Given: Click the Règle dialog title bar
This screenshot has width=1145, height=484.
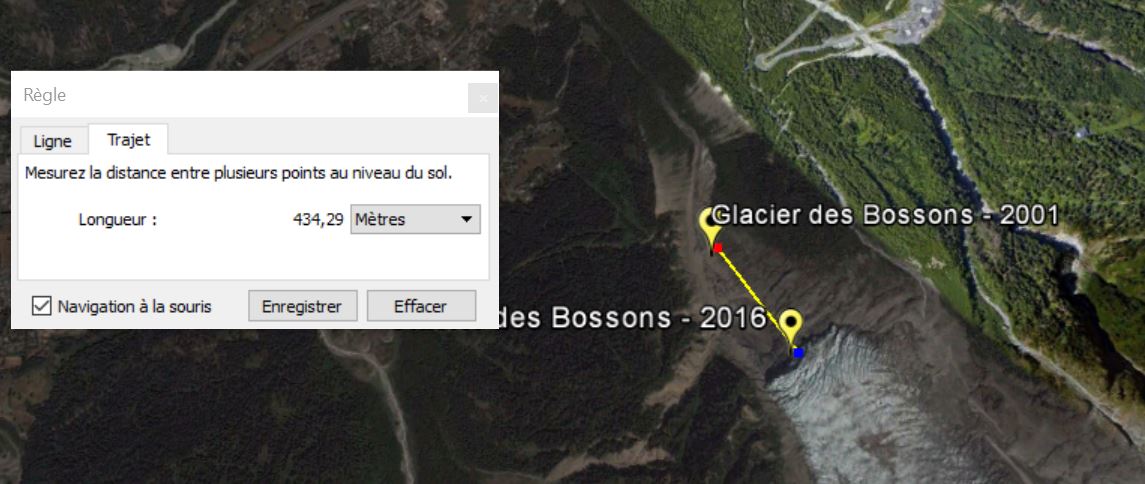Looking at the screenshot, I should (x=240, y=95).
